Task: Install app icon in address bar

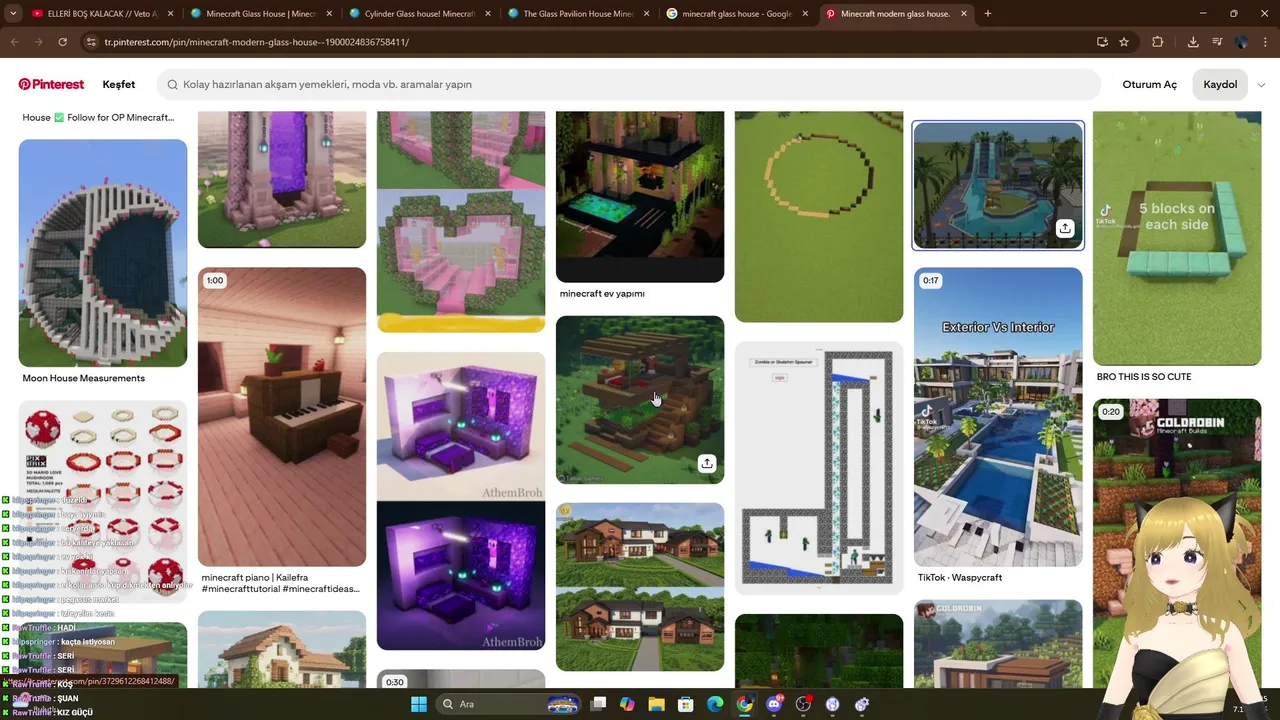Action: pos(1102,42)
